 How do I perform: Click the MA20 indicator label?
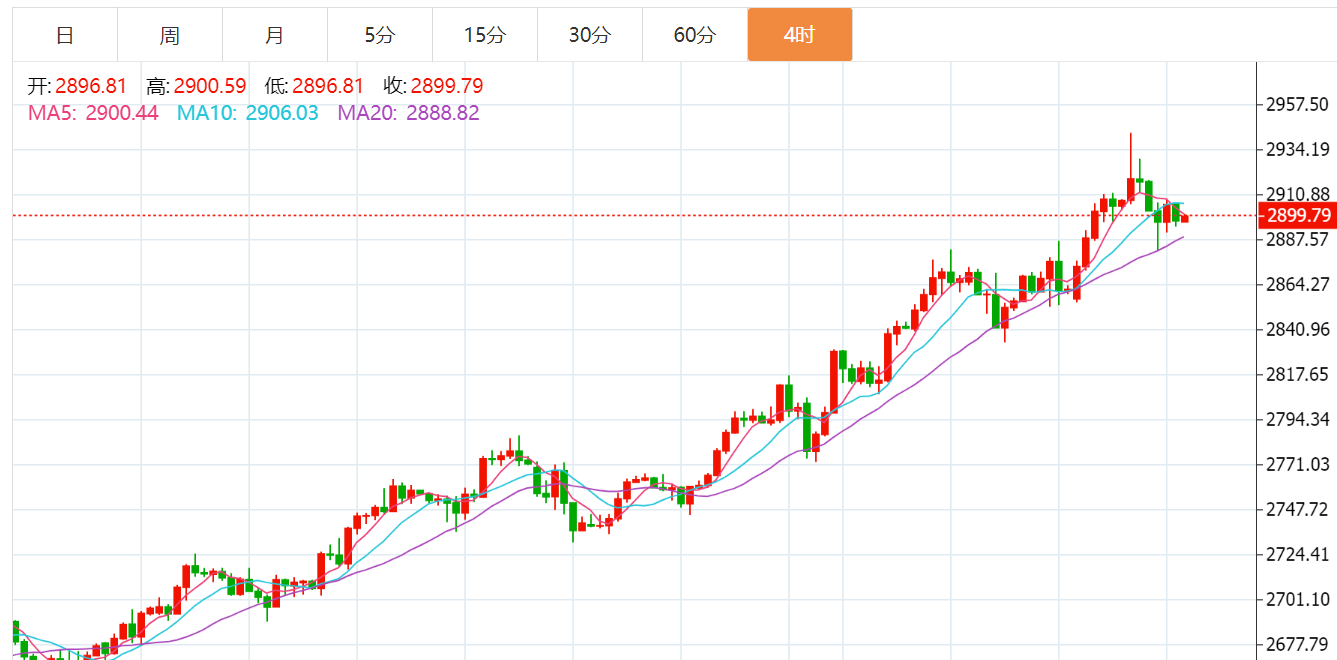[408, 113]
